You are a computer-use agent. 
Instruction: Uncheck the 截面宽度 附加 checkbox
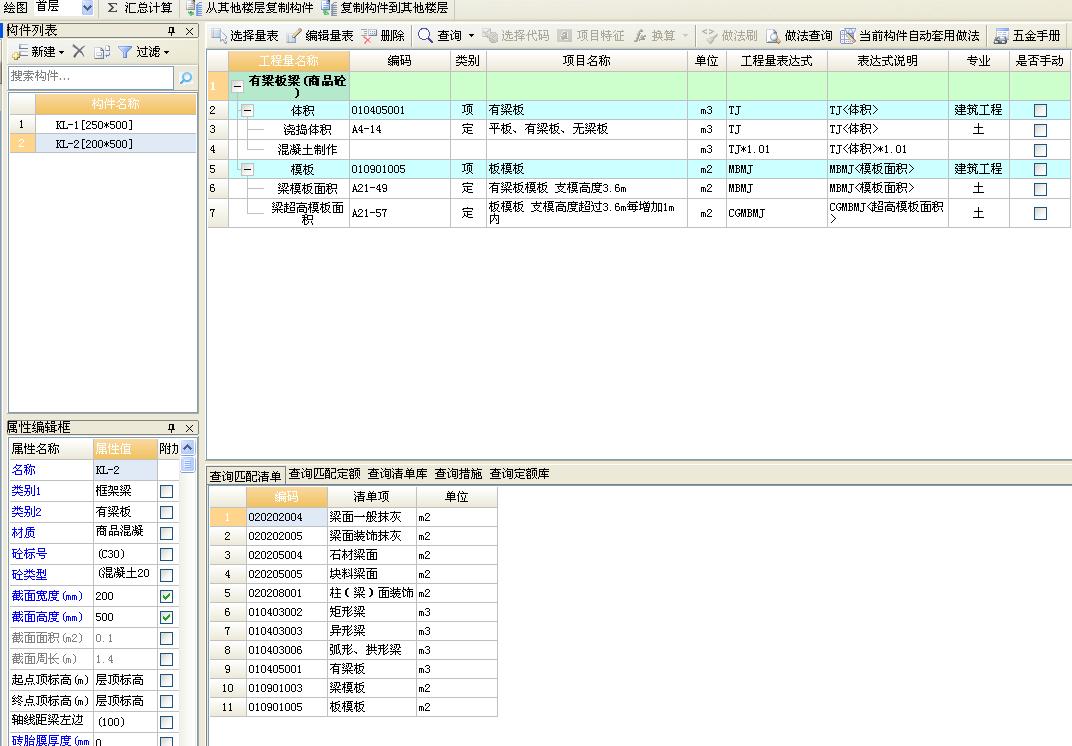point(166,596)
